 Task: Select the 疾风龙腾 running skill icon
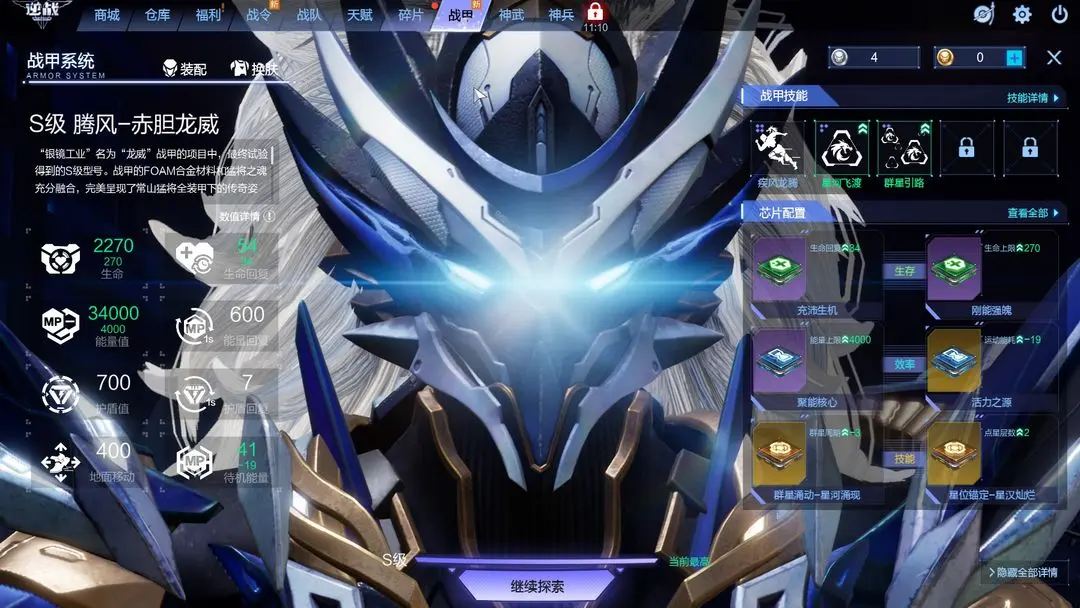(x=778, y=149)
